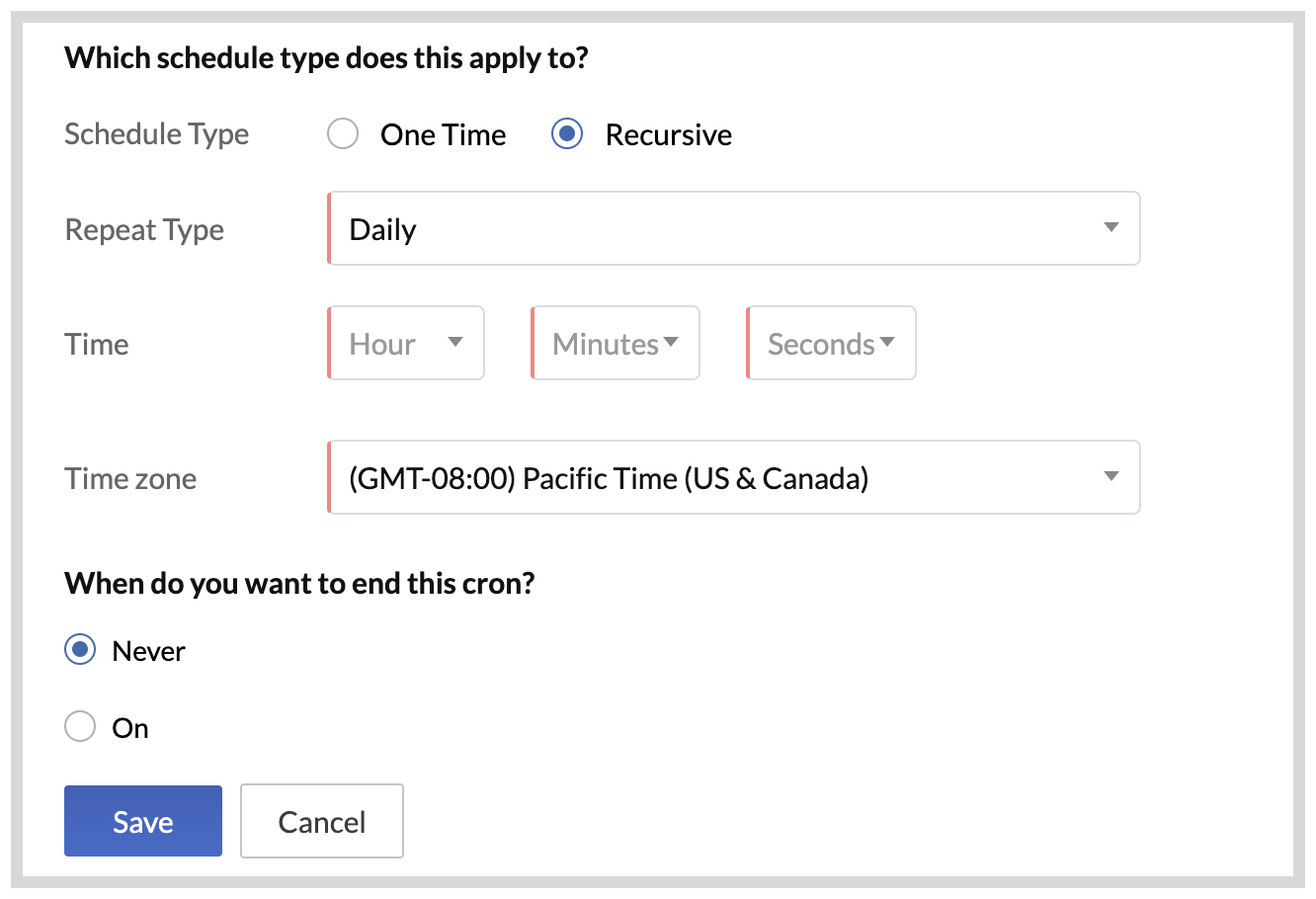Expand the Seconds selector

(x=830, y=343)
